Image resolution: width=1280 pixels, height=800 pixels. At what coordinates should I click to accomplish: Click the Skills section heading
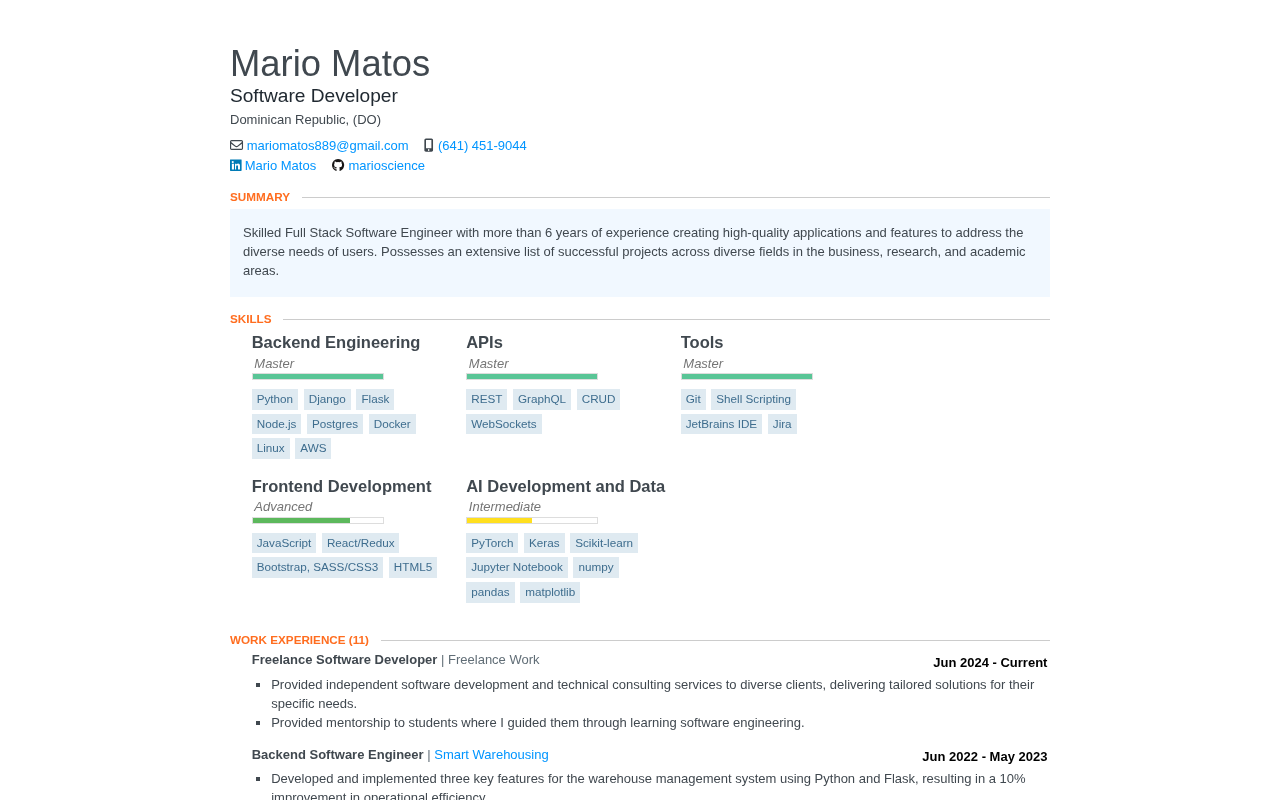[250, 319]
